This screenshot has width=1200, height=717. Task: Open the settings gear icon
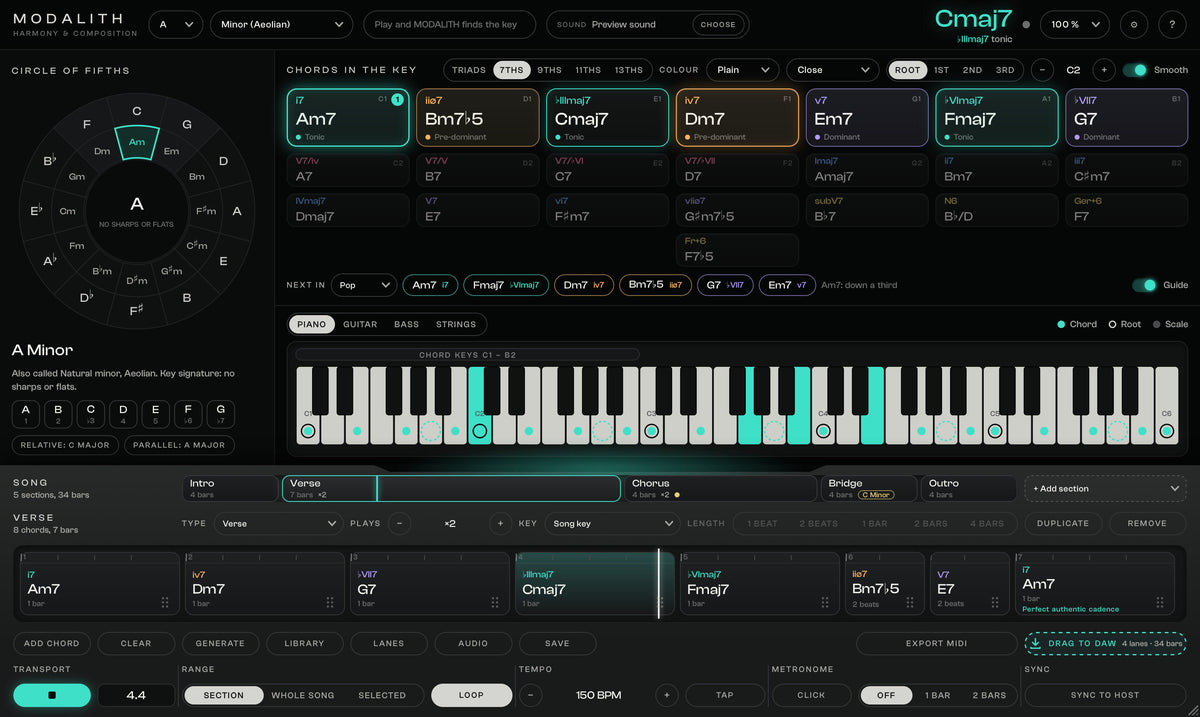[x=1133, y=24]
